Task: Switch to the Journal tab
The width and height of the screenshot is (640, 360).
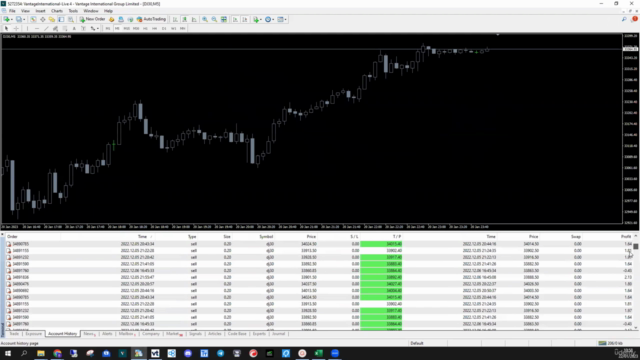Action: click(x=278, y=334)
